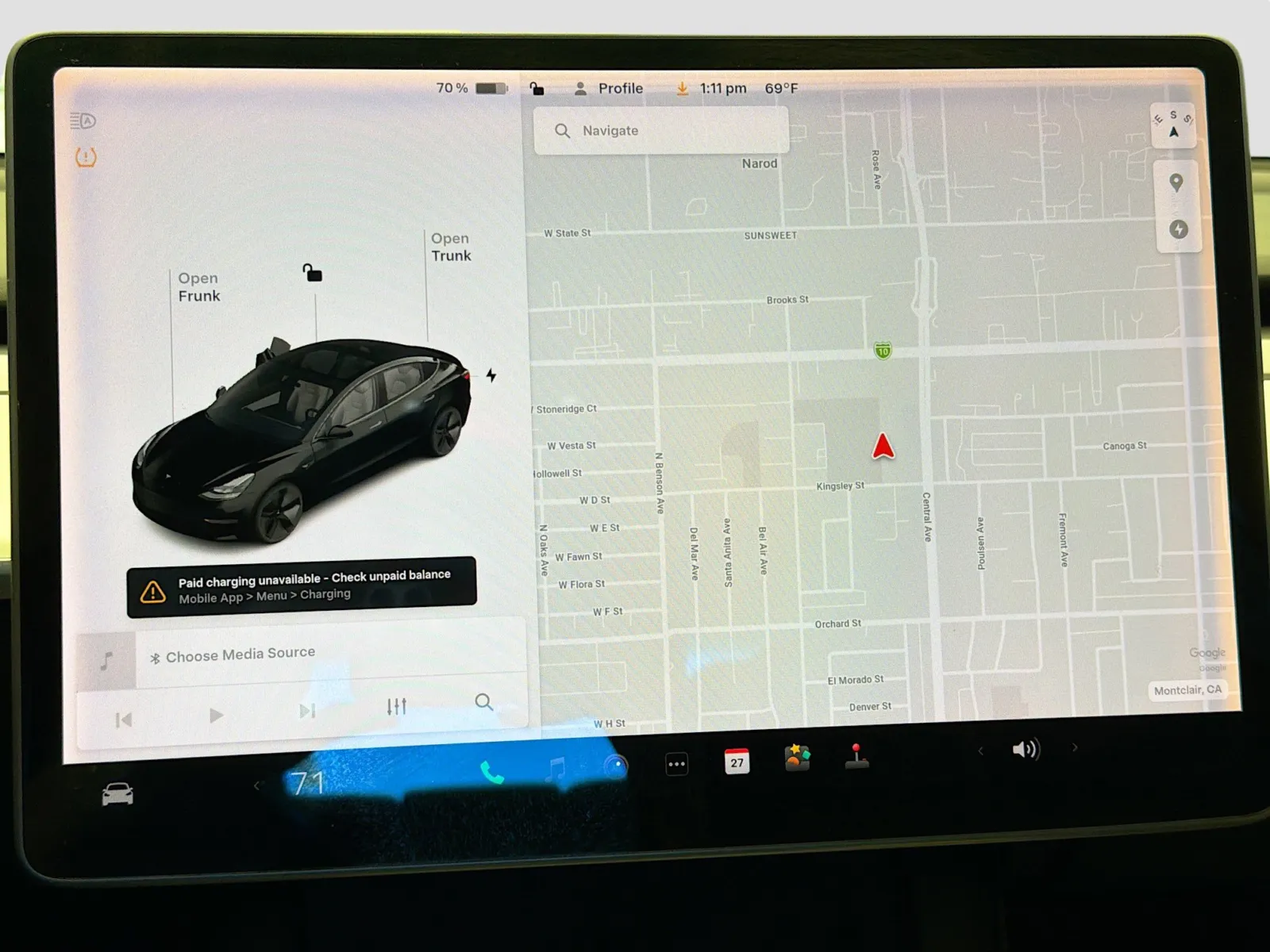Toggle the auto high beam headlight icon

click(x=83, y=121)
